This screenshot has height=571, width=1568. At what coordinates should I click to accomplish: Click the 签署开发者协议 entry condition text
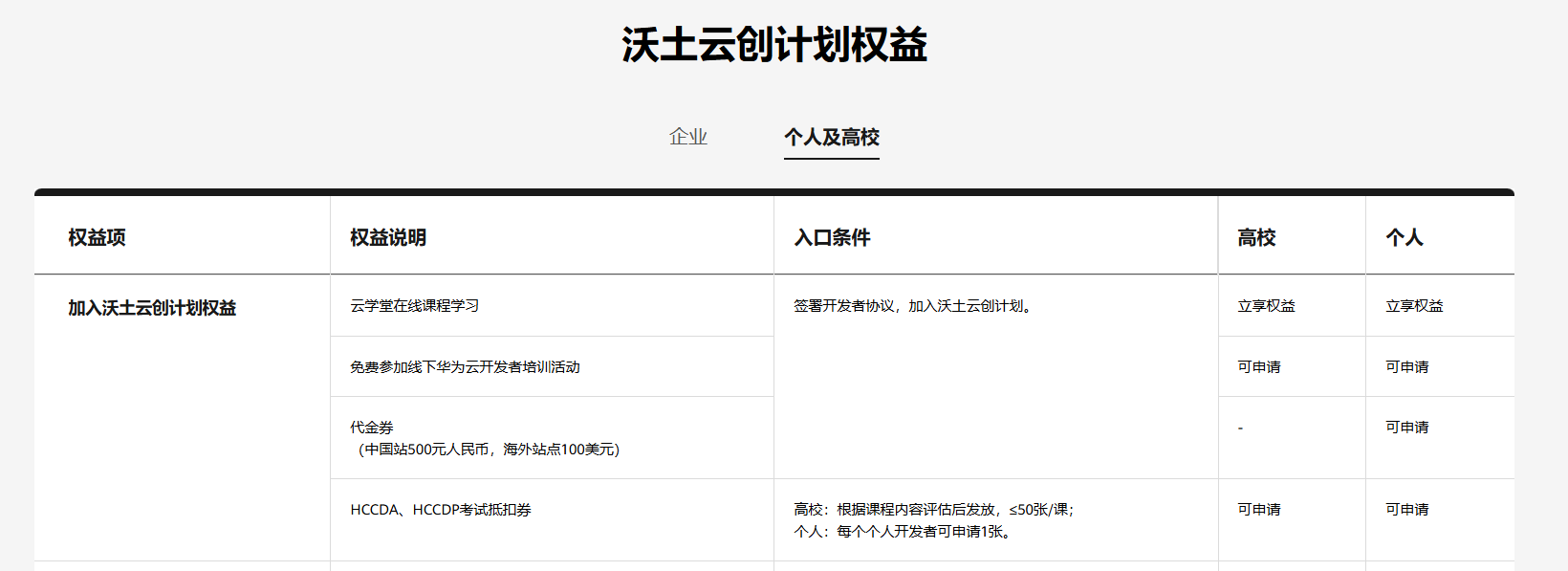pyautogui.click(x=914, y=306)
